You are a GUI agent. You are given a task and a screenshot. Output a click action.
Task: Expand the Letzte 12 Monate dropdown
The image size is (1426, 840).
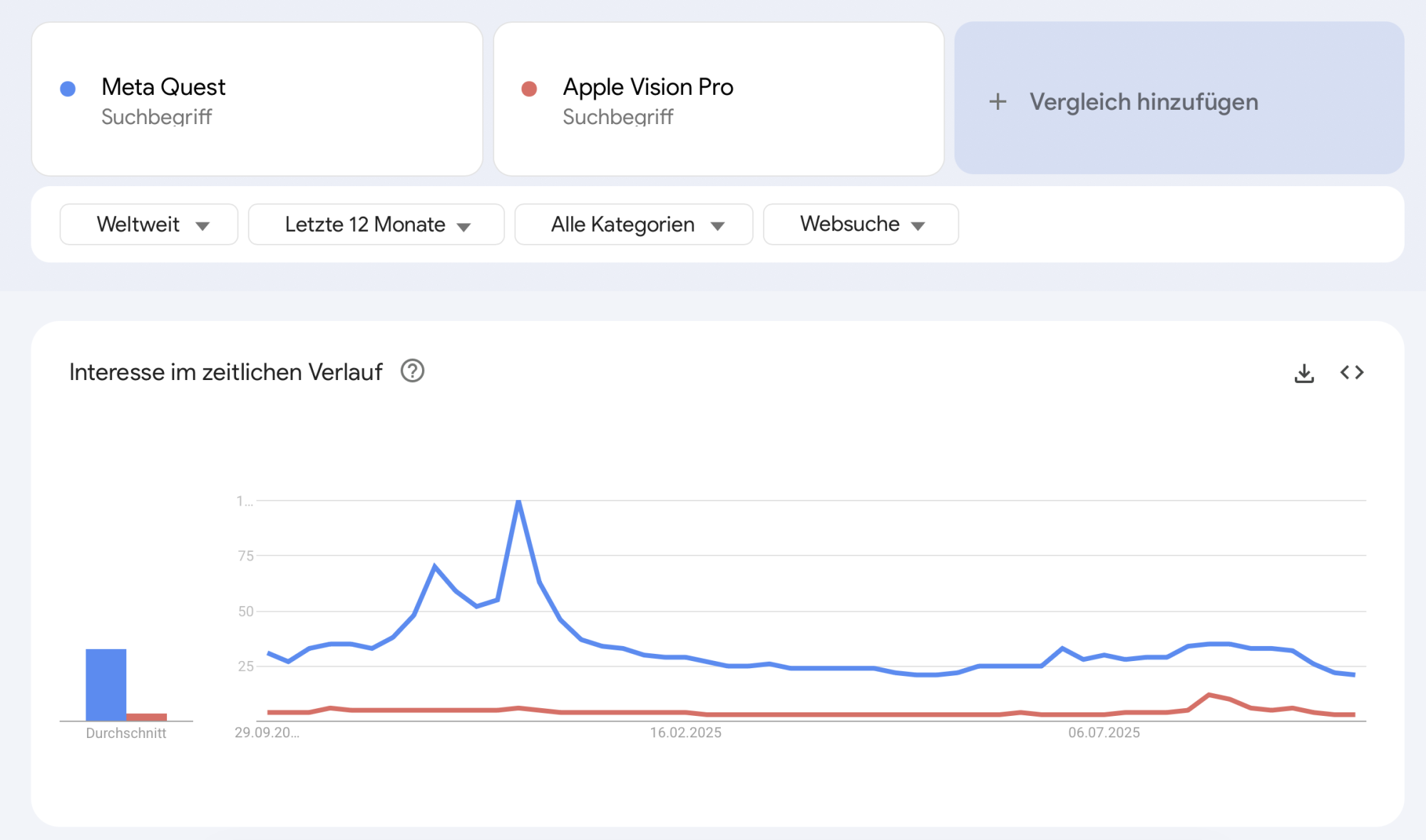coord(376,225)
